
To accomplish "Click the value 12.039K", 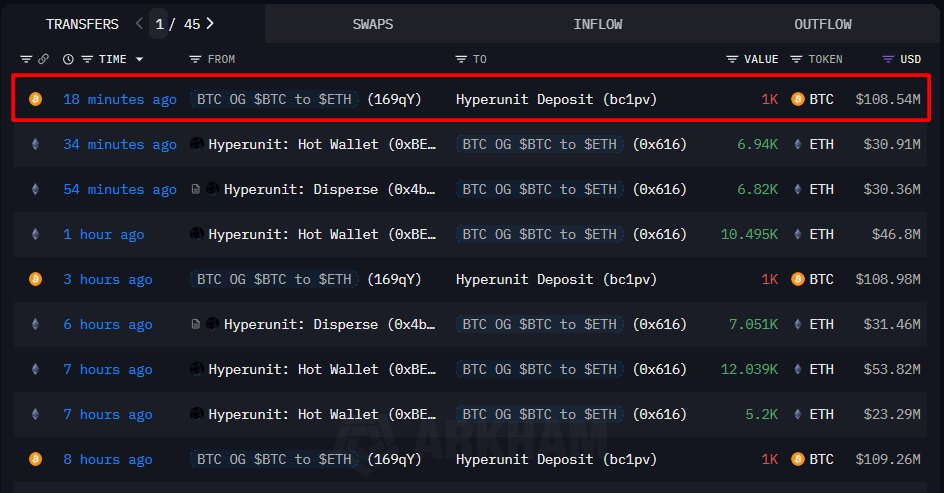I will (750, 369).
